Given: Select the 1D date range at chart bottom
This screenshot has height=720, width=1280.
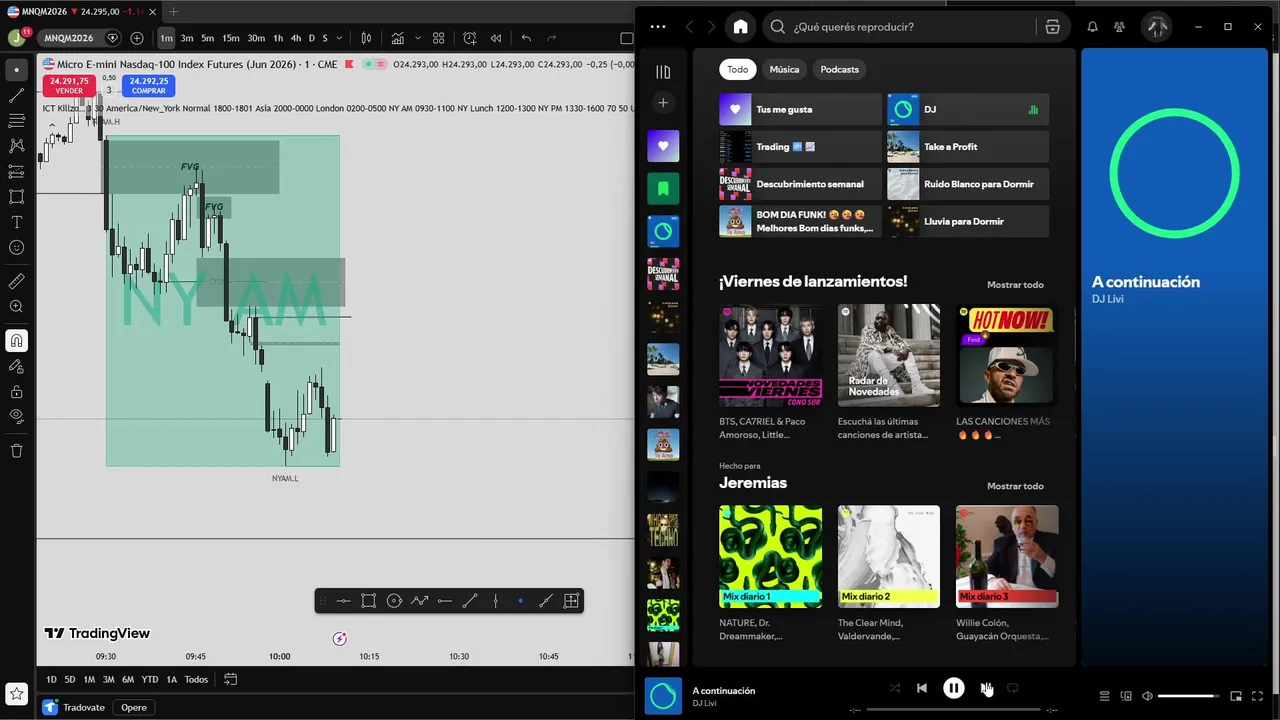Looking at the screenshot, I should (51, 679).
